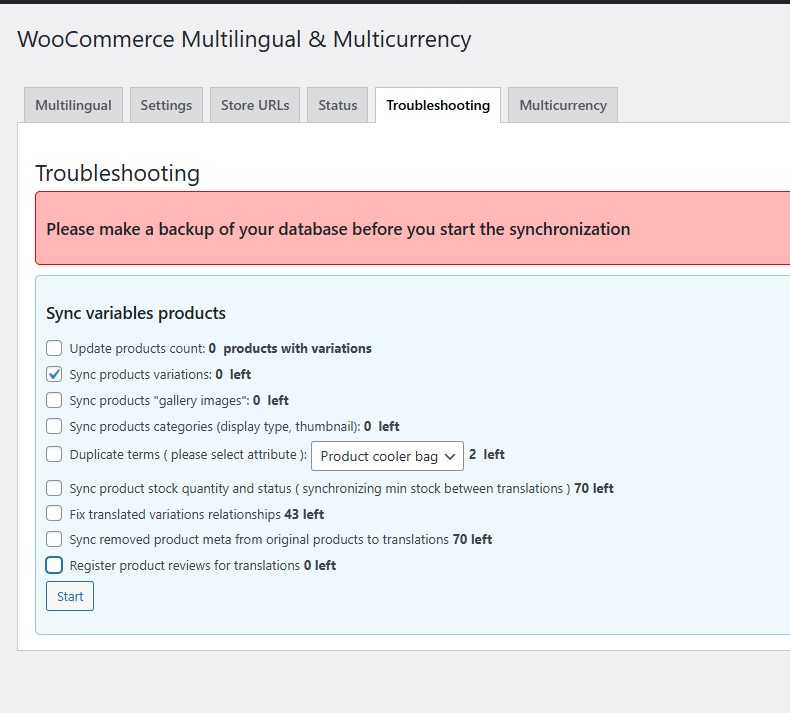Click the 'Sync products "gallery images":' label
Image resolution: width=790 pixels, height=713 pixels.
tap(160, 401)
